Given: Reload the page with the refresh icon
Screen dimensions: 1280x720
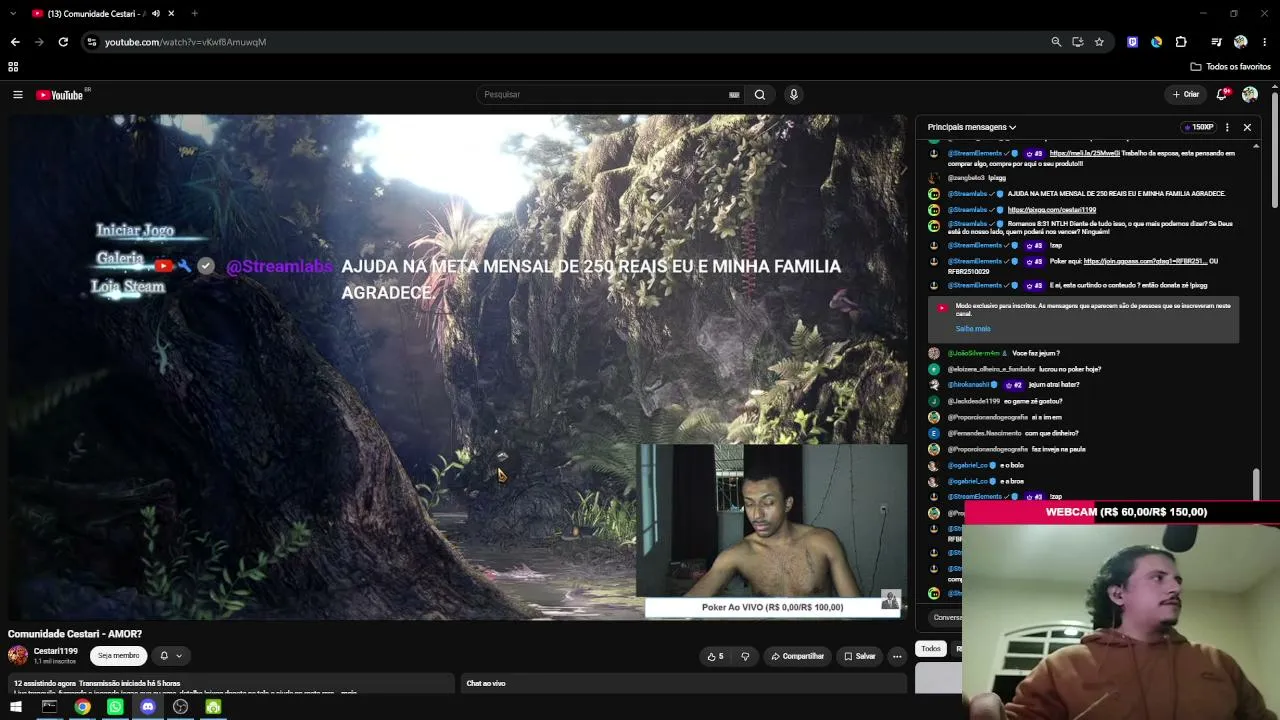Looking at the screenshot, I should coord(63,42).
